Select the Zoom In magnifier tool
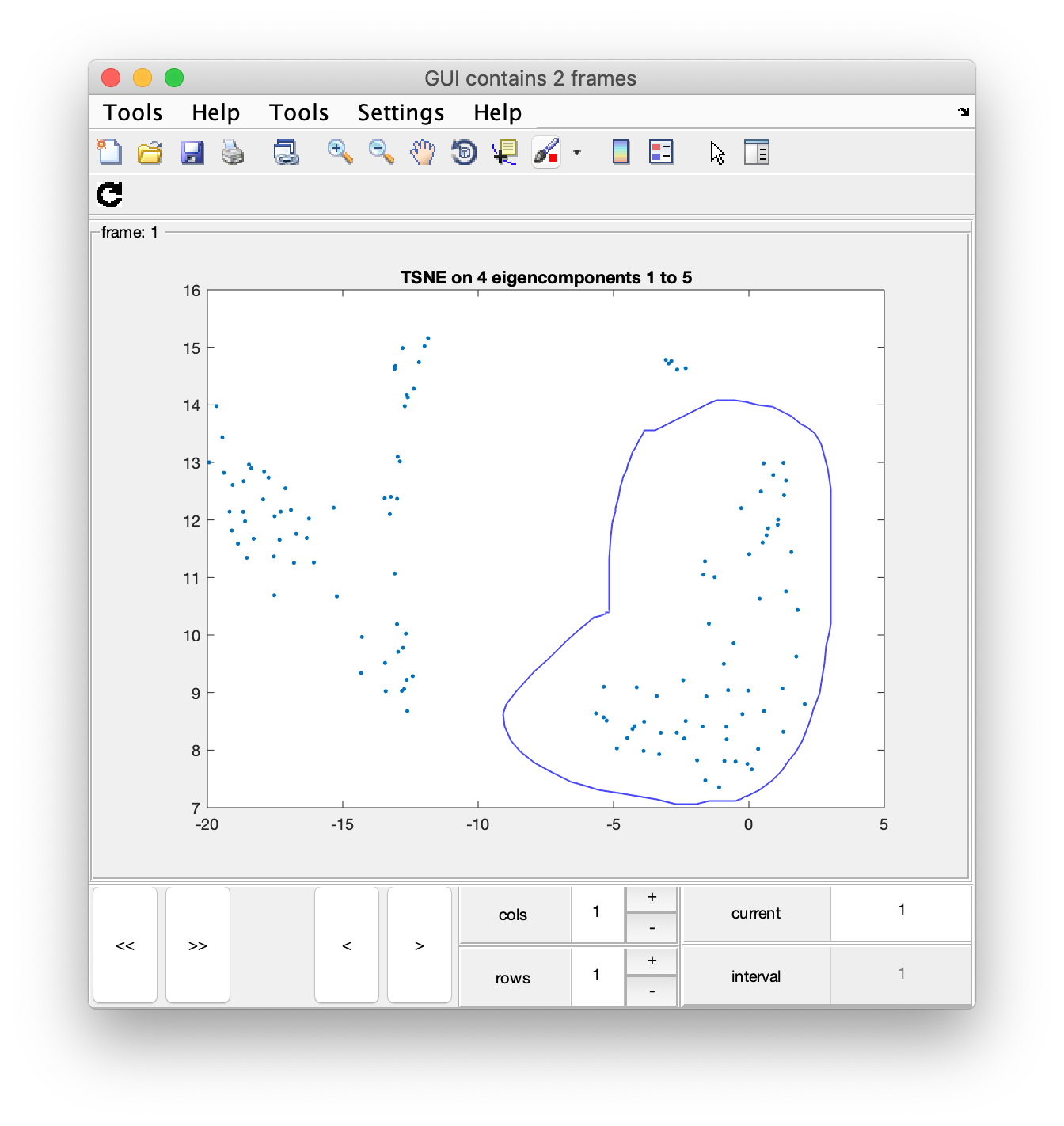 pyautogui.click(x=340, y=151)
